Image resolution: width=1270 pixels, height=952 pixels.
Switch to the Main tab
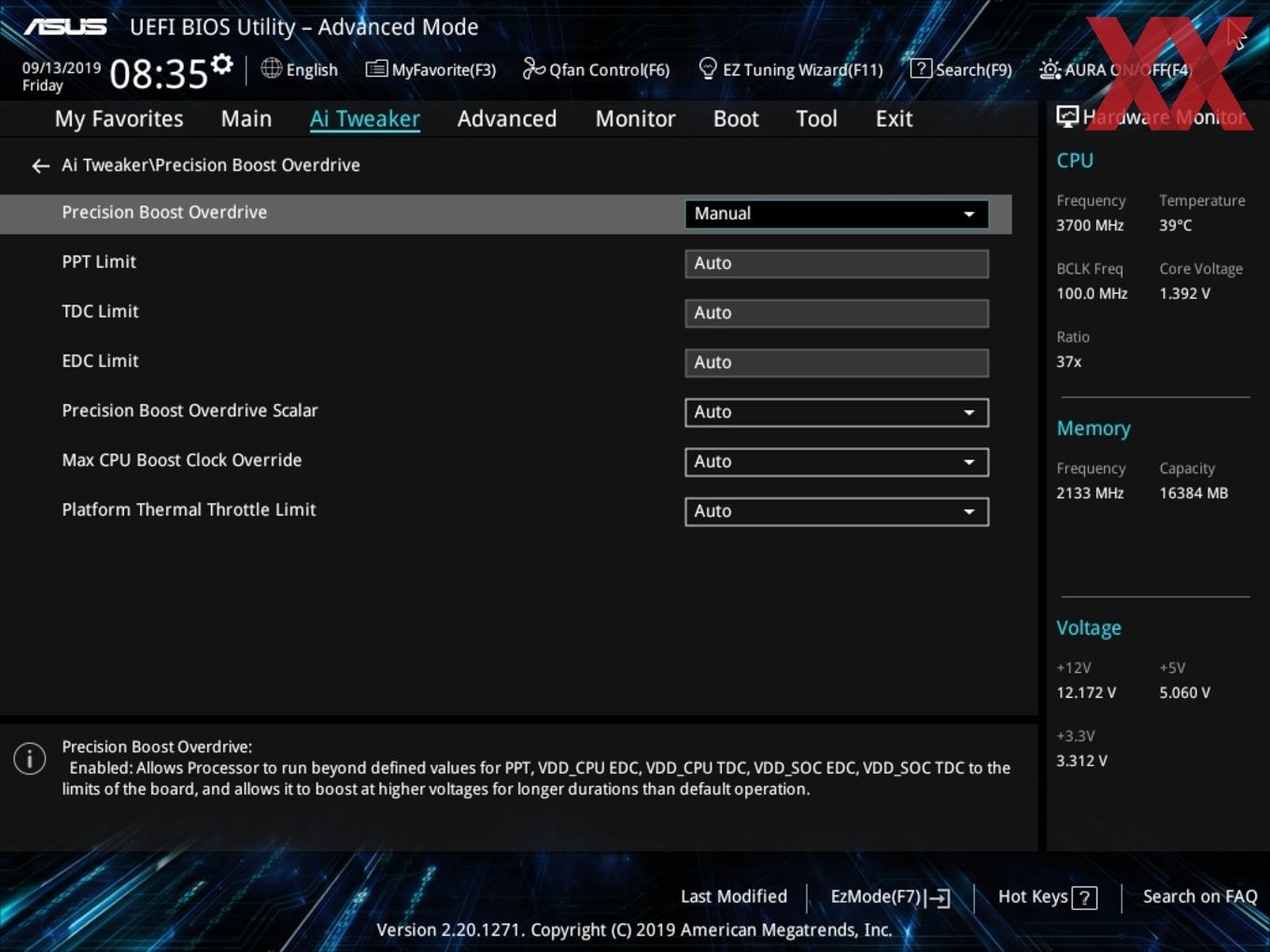pos(247,119)
